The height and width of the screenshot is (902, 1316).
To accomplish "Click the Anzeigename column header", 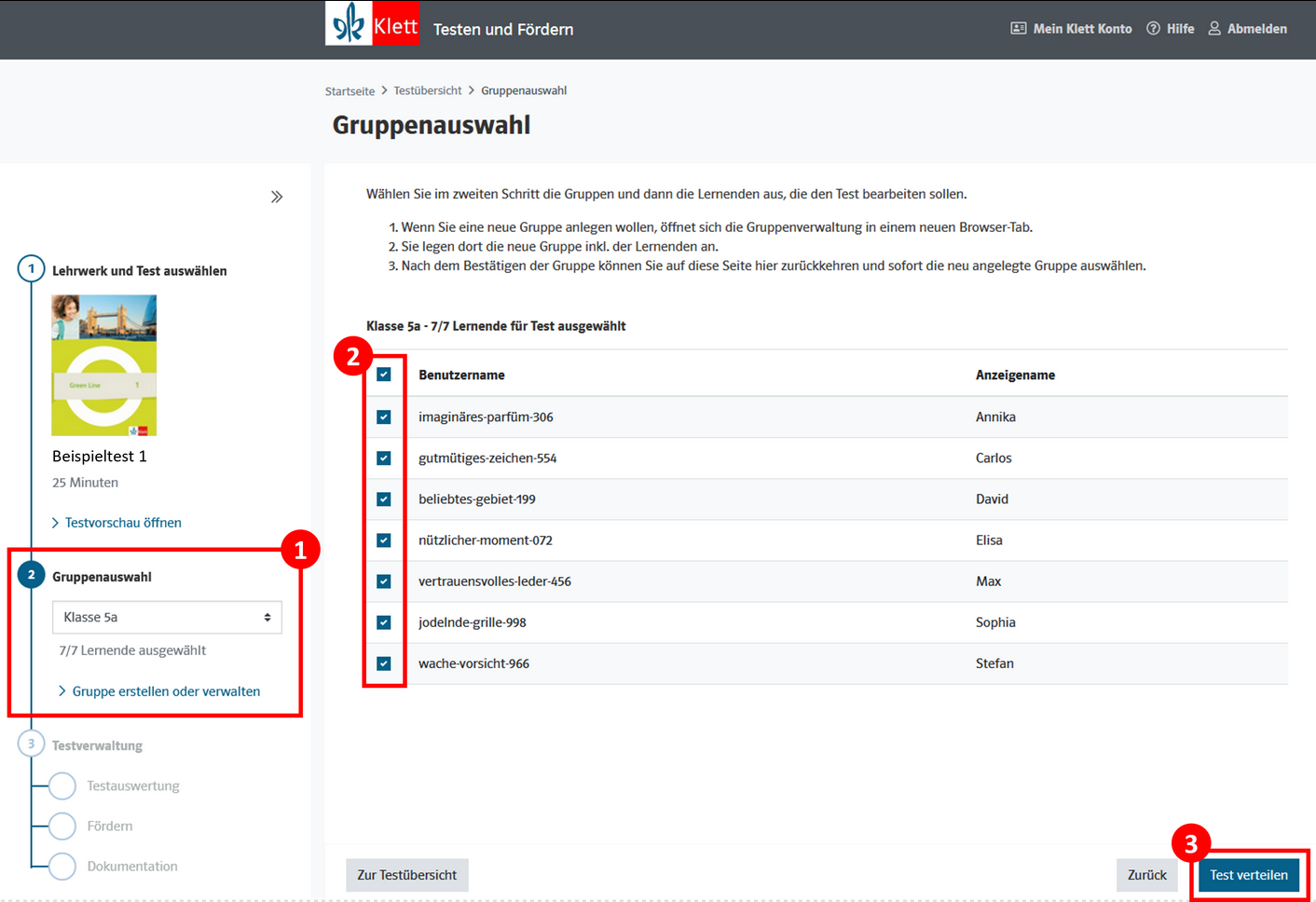I will pyautogui.click(x=1015, y=375).
